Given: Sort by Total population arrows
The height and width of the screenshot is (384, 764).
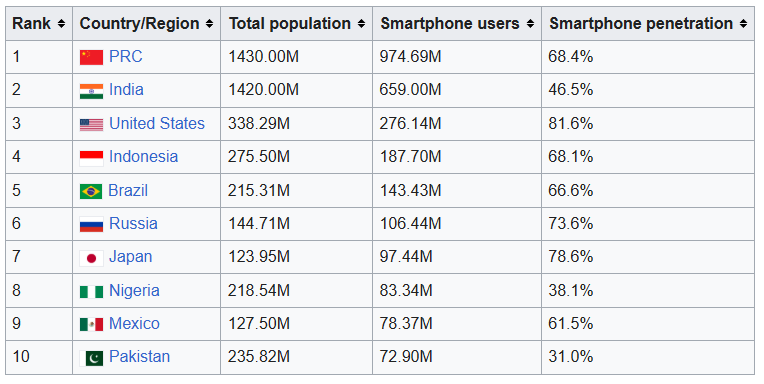Looking at the screenshot, I should (362, 23).
